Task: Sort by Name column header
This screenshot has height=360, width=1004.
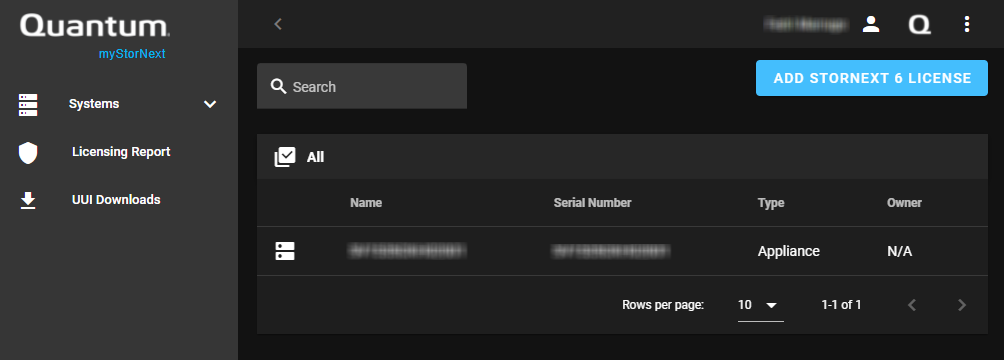Action: click(x=366, y=203)
